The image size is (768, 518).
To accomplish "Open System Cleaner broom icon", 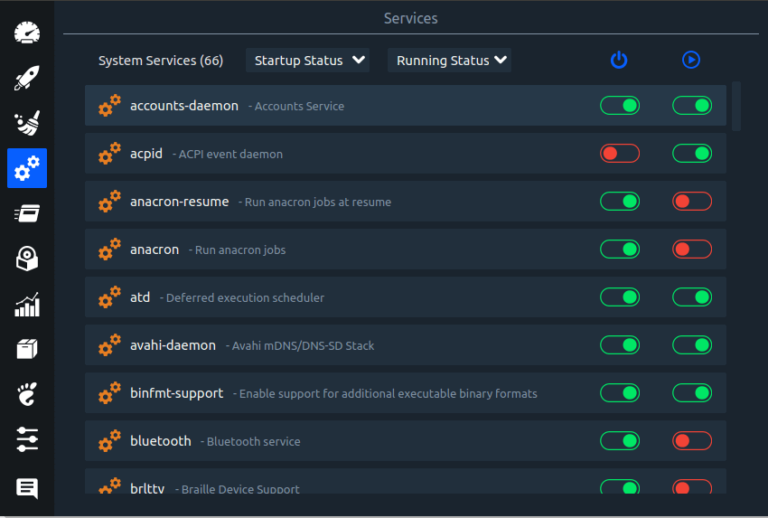I will coord(27,123).
